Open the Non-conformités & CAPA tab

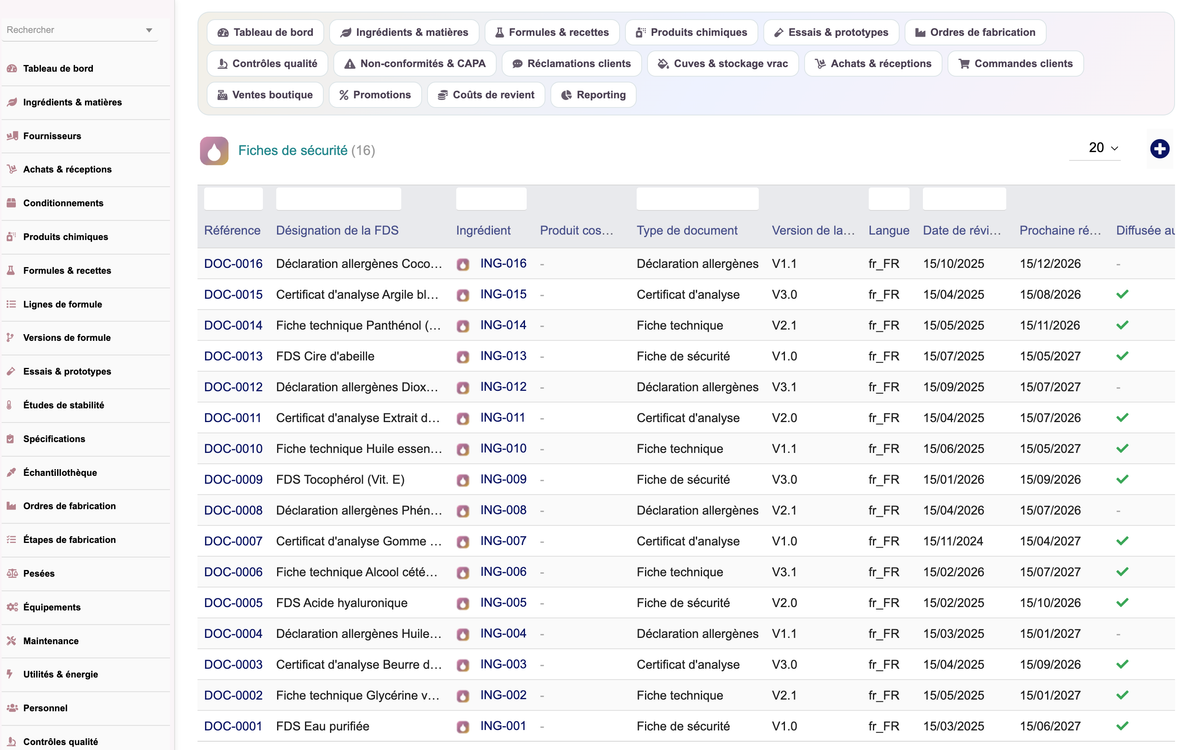click(415, 63)
